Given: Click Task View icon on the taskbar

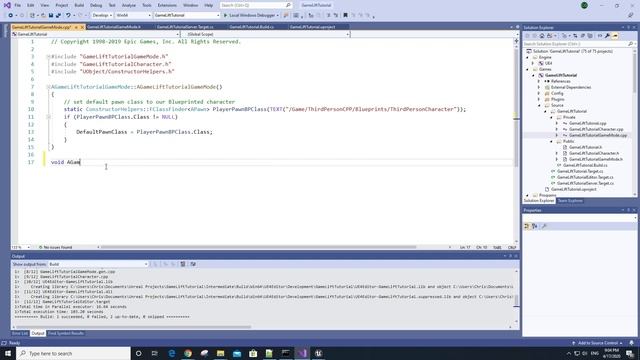Looking at the screenshot, I should click(155, 353).
